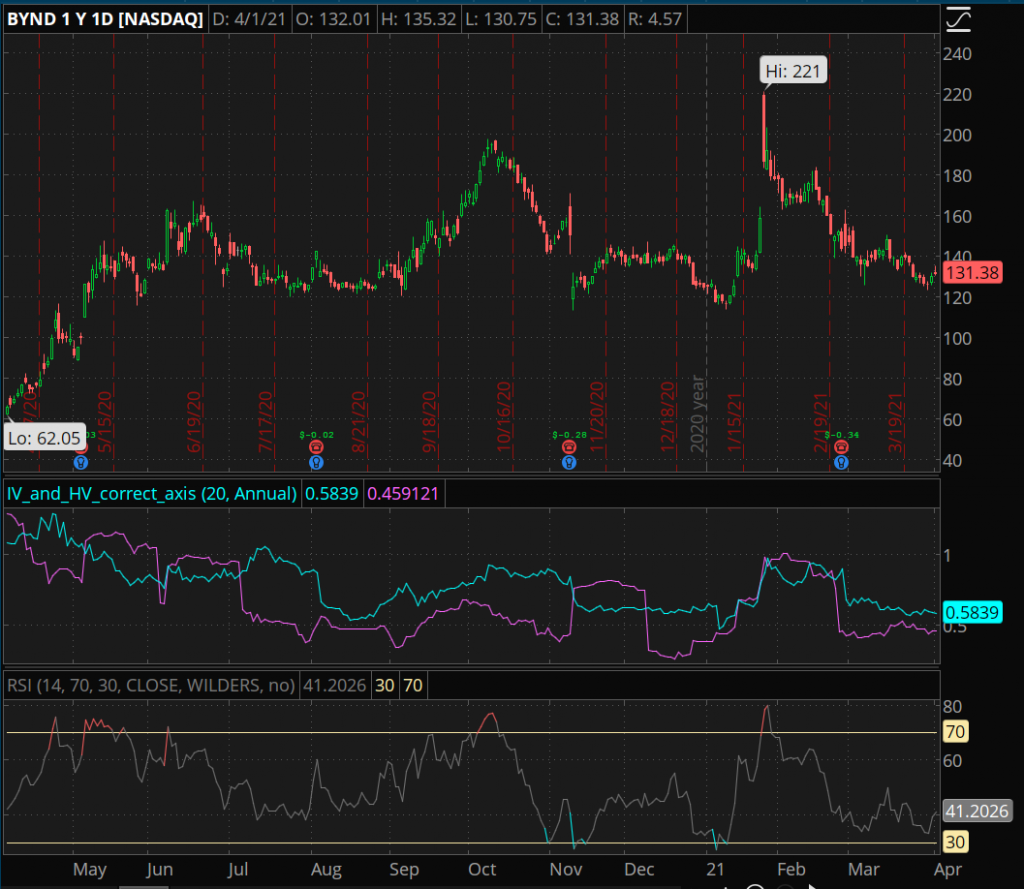Screen dimensions: 1024x889
Task: Click red phone icon below $-0.34 label
Action: 841,447
